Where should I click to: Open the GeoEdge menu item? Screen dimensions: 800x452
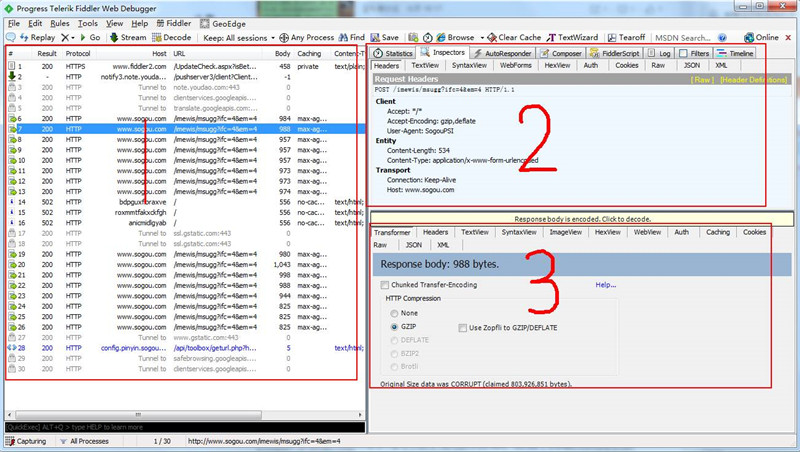pyautogui.click(x=223, y=23)
